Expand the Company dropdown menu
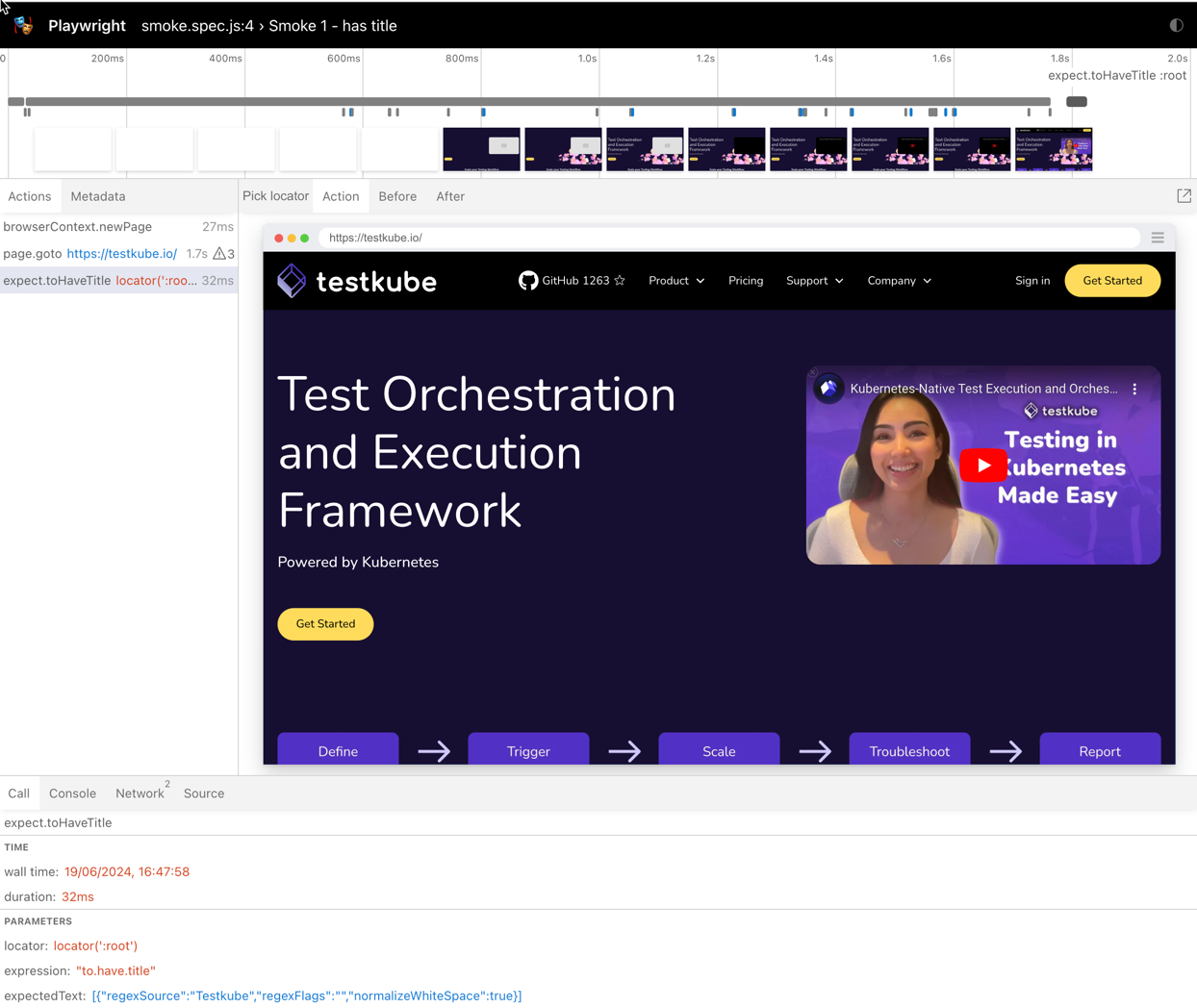This screenshot has width=1197, height=1008. tap(899, 281)
